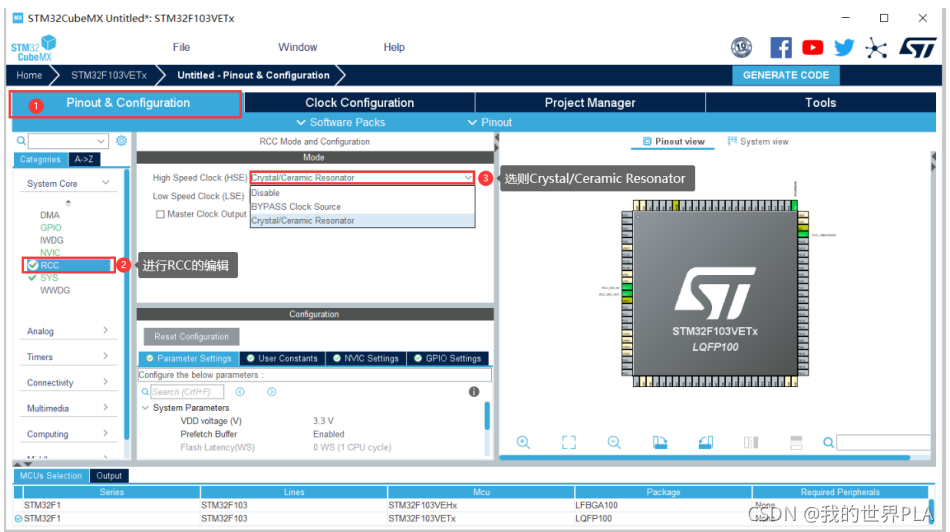
Task: Choose Disable in HSE dropdown list
Action: click(x=362, y=193)
